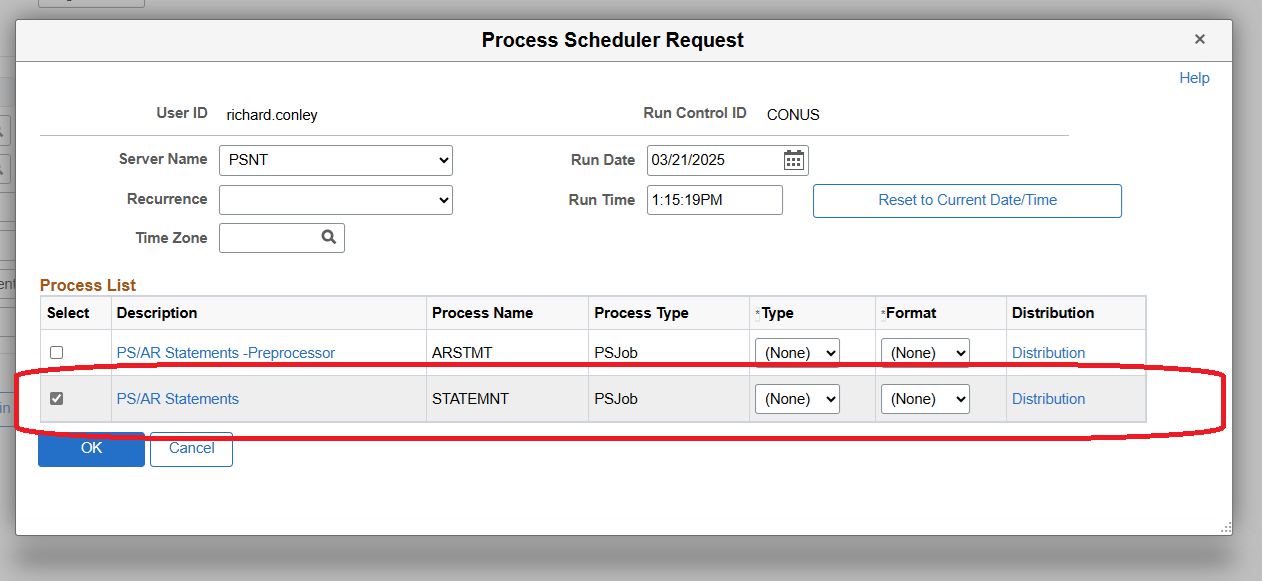1262x581 pixels.
Task: Open Type dropdown for ARSTMT row
Action: [798, 353]
